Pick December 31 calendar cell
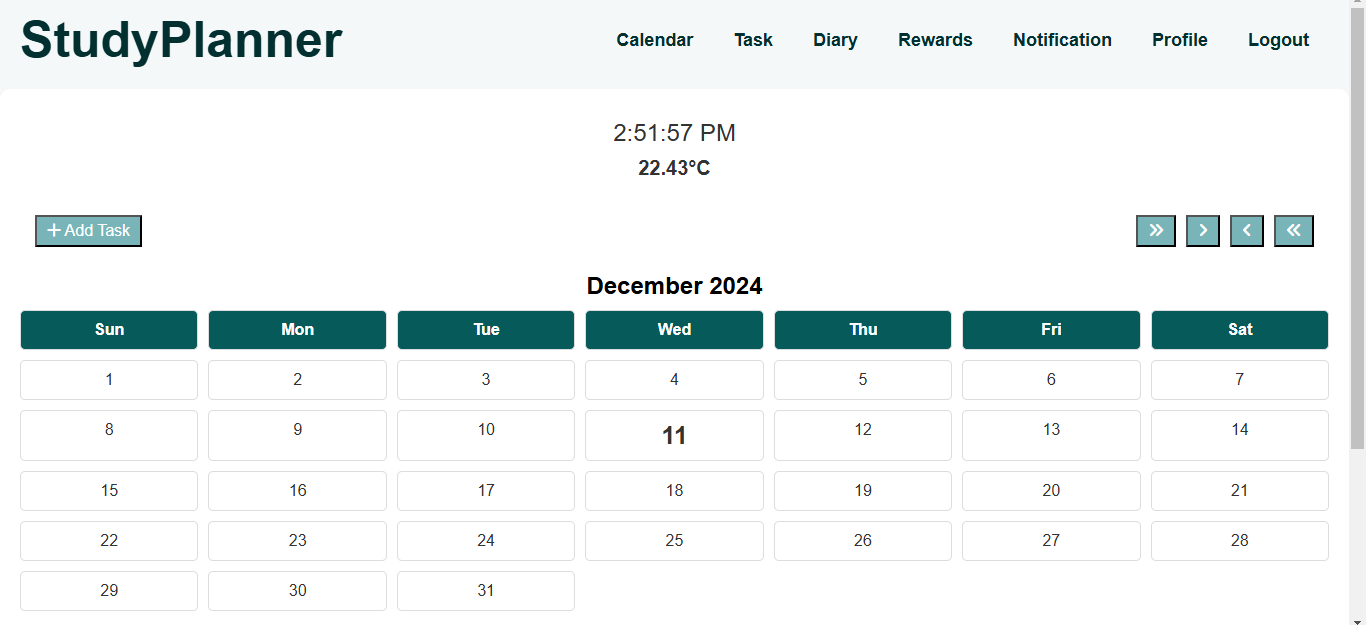1366x625 pixels. point(485,590)
